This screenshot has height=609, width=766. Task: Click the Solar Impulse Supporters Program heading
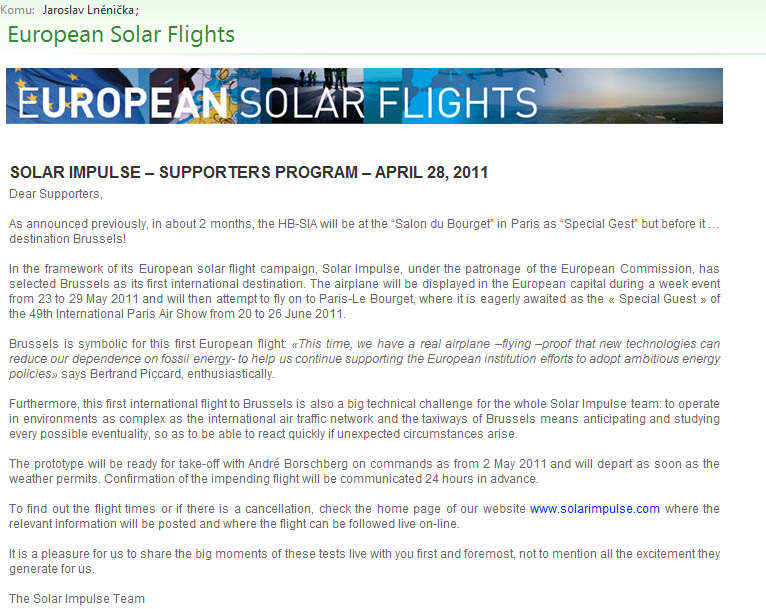249,172
